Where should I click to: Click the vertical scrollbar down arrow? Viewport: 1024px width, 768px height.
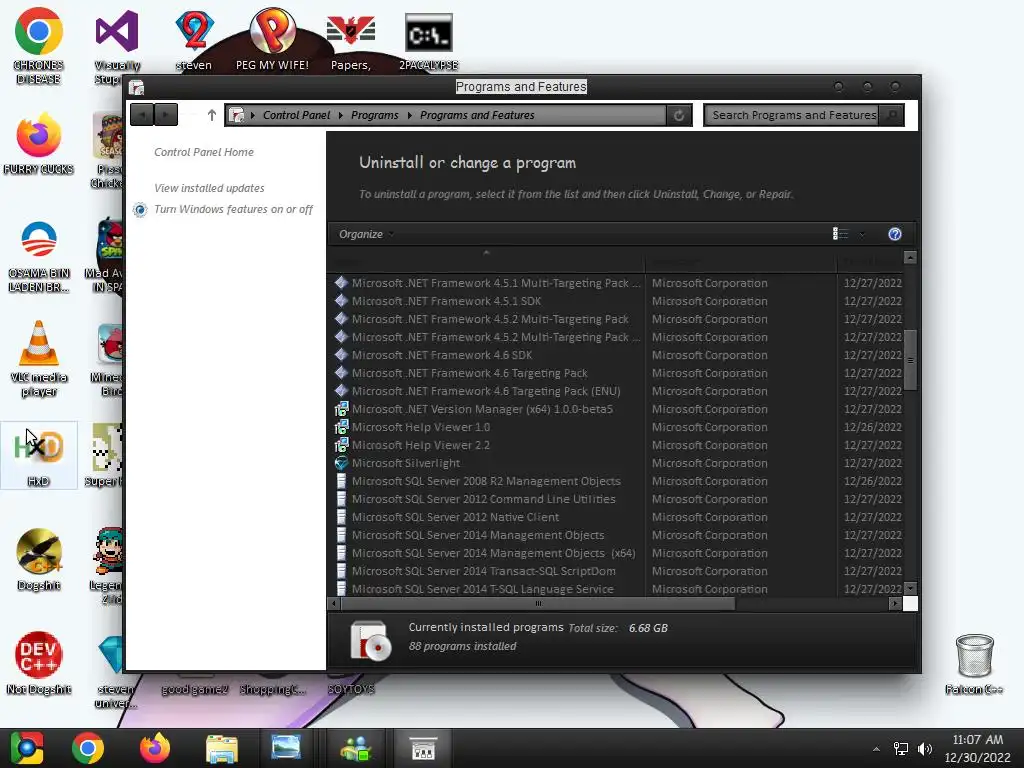(910, 588)
